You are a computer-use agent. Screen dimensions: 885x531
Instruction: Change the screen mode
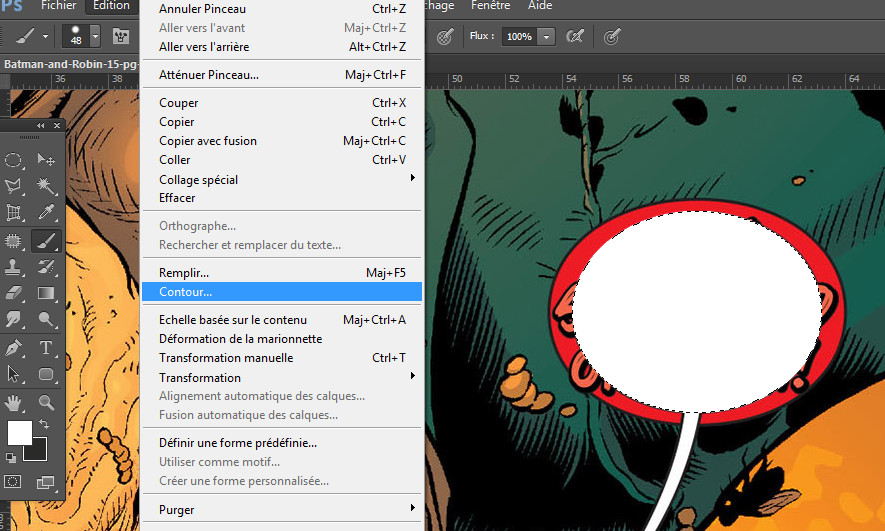45,482
